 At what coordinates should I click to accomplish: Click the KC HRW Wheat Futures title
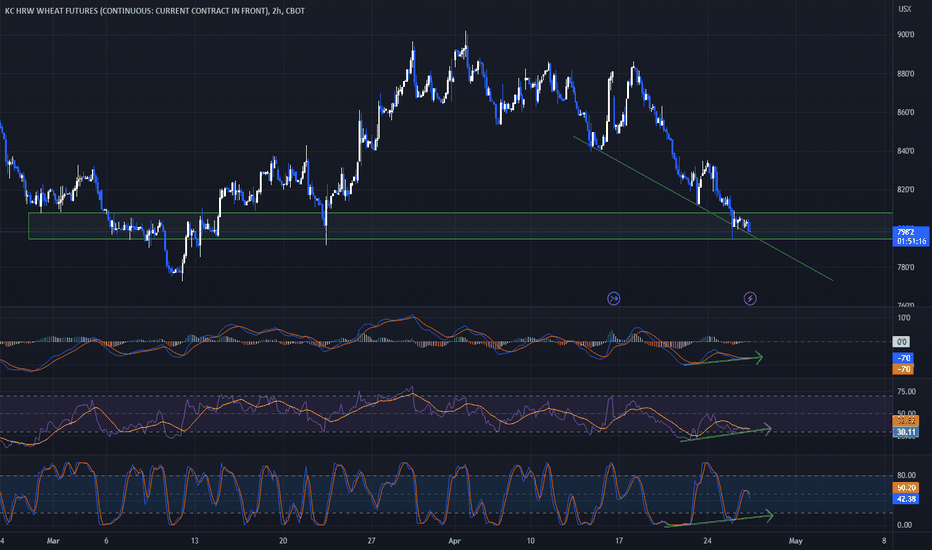(x=155, y=11)
